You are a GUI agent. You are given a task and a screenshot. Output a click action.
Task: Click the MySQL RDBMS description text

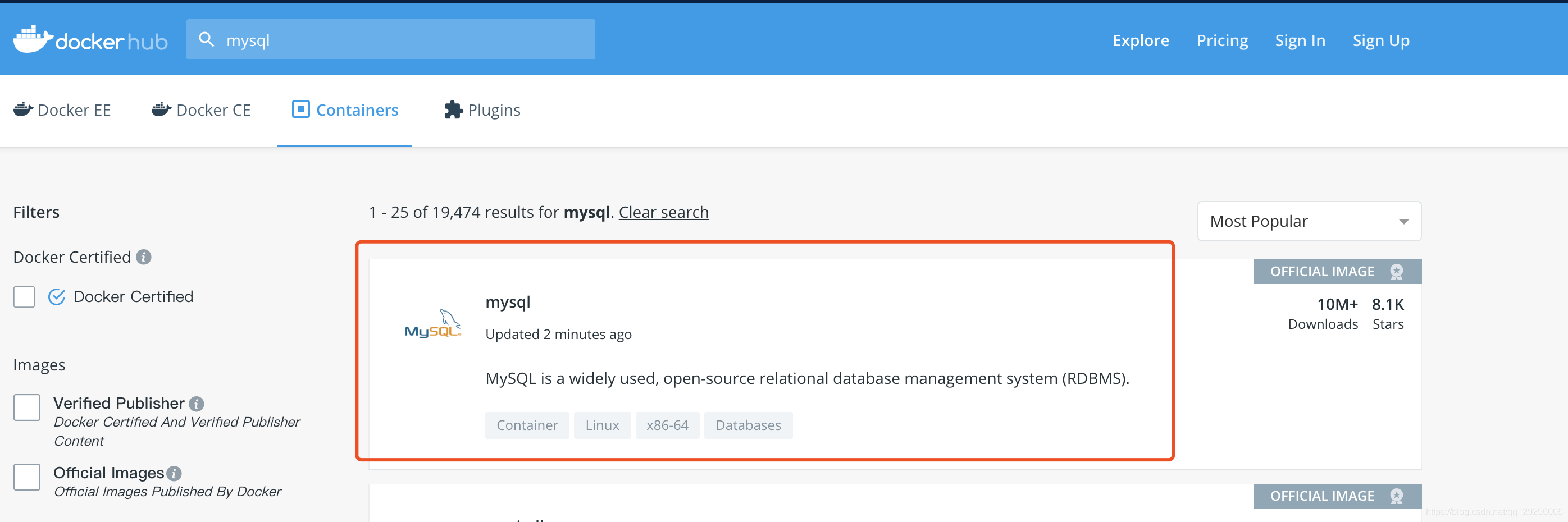(x=807, y=378)
